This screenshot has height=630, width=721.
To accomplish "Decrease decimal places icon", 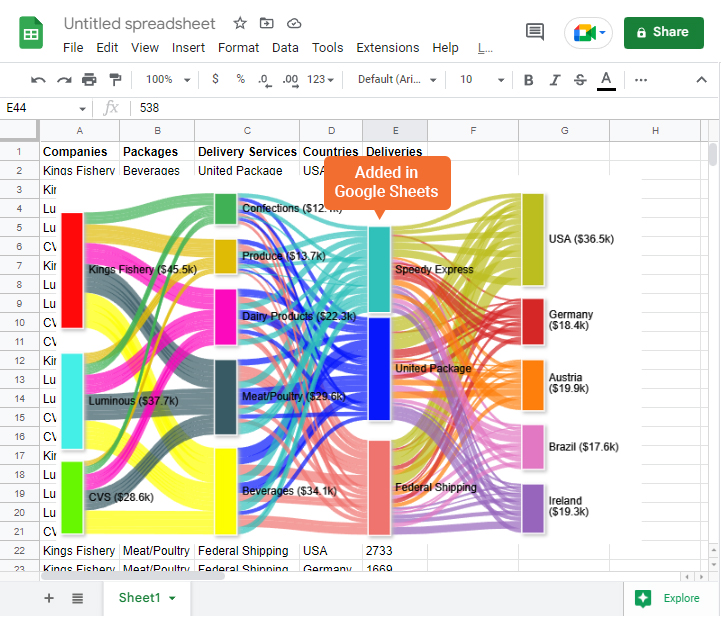I will (265, 80).
